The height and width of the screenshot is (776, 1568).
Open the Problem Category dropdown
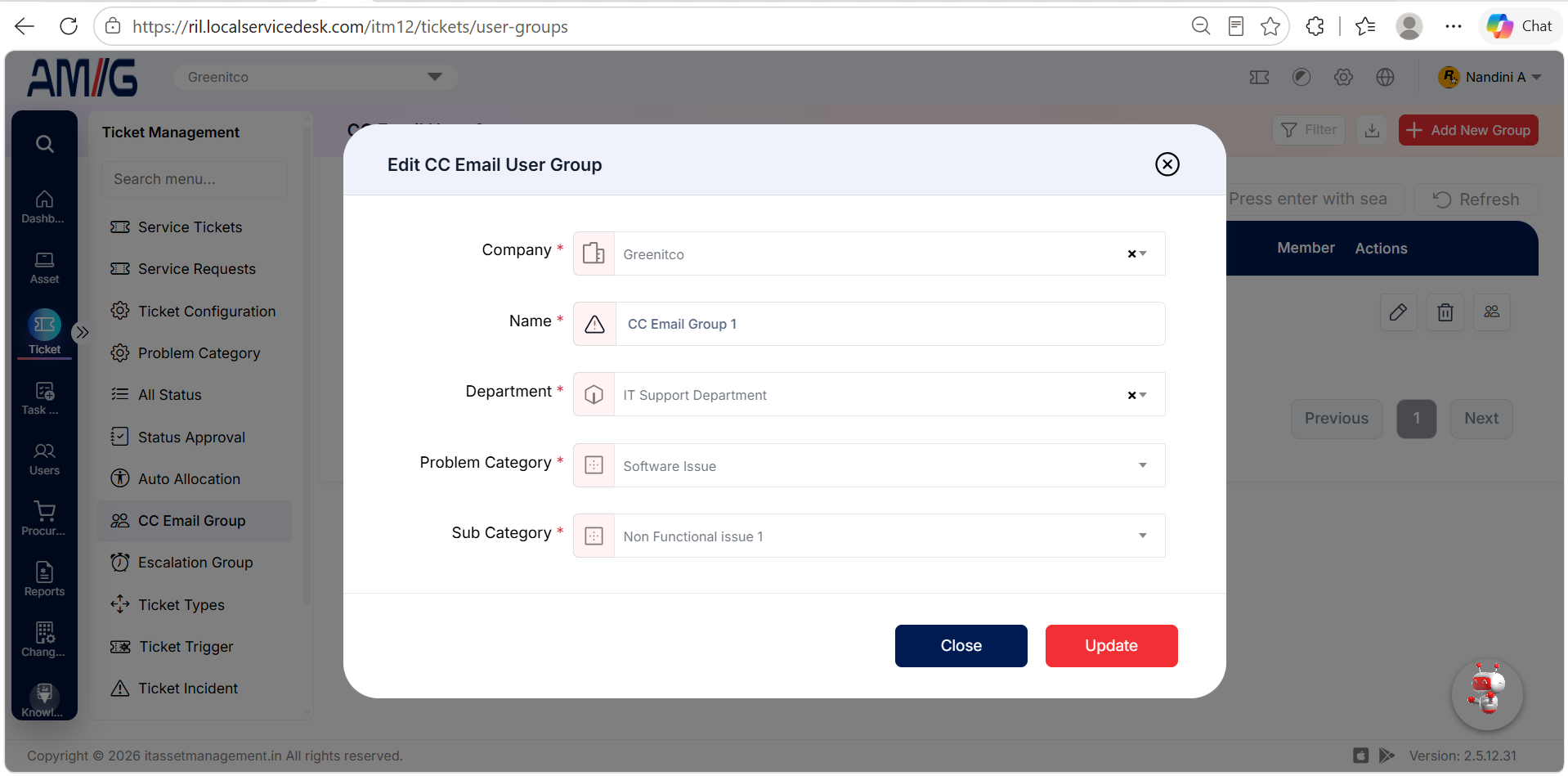click(x=1143, y=465)
